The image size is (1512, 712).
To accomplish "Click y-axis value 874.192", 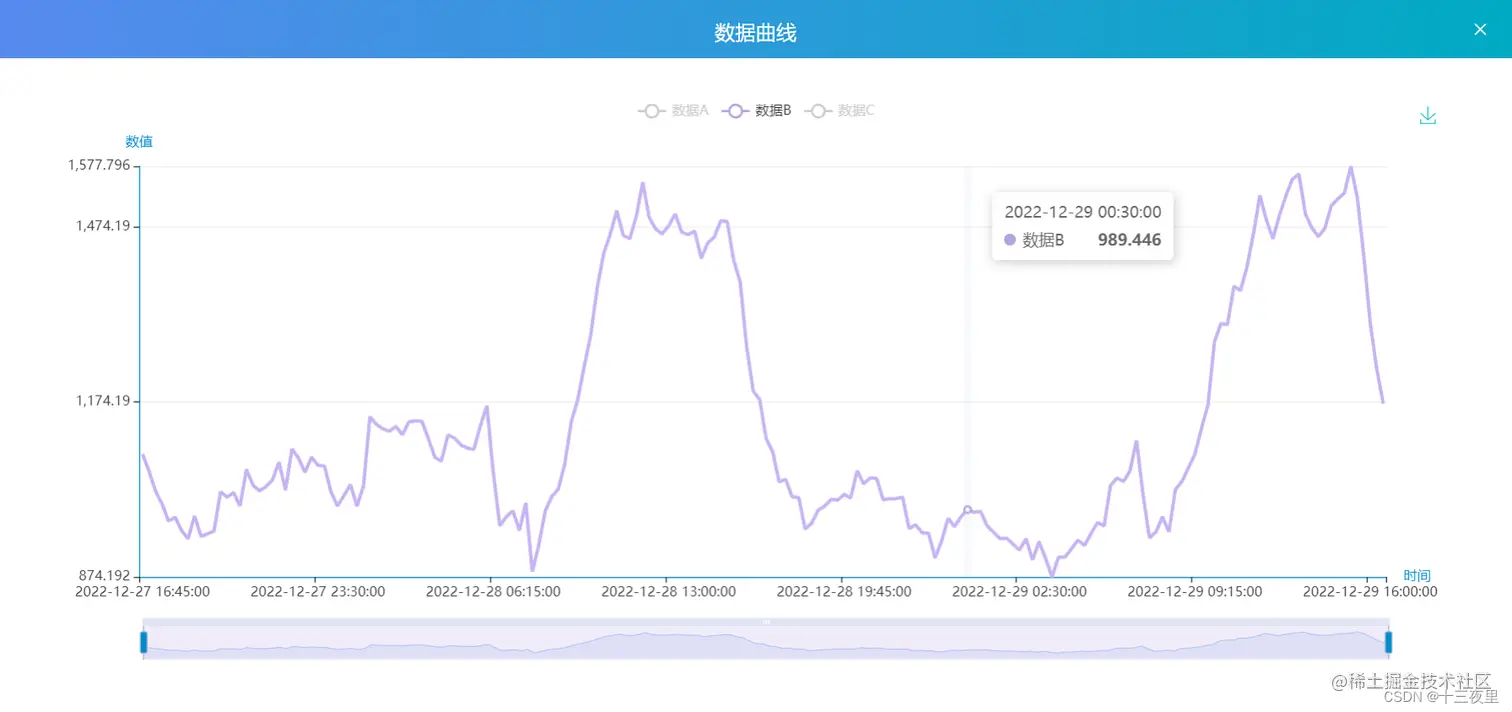I will 104,575.
